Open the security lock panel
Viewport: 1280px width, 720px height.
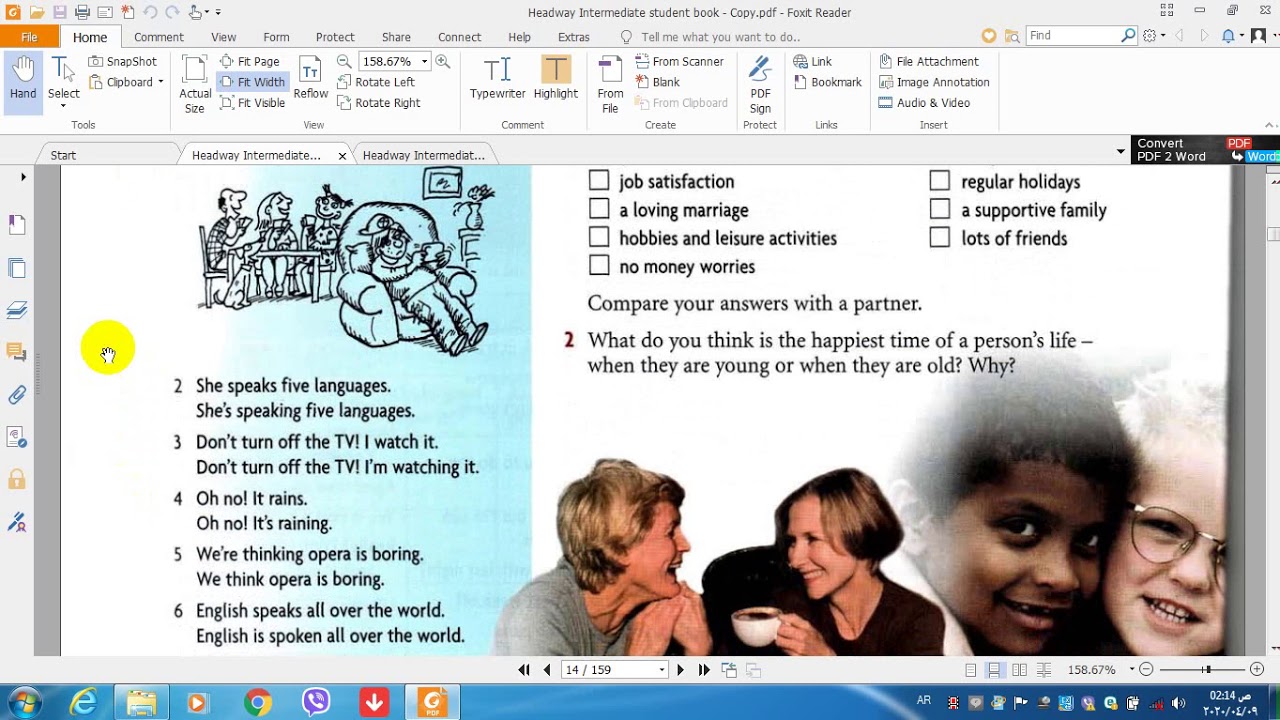pos(17,479)
